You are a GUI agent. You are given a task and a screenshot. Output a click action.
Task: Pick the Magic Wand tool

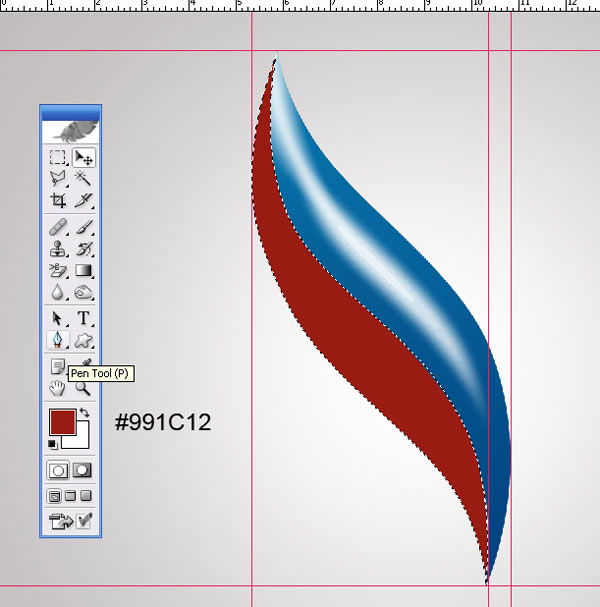coord(83,178)
